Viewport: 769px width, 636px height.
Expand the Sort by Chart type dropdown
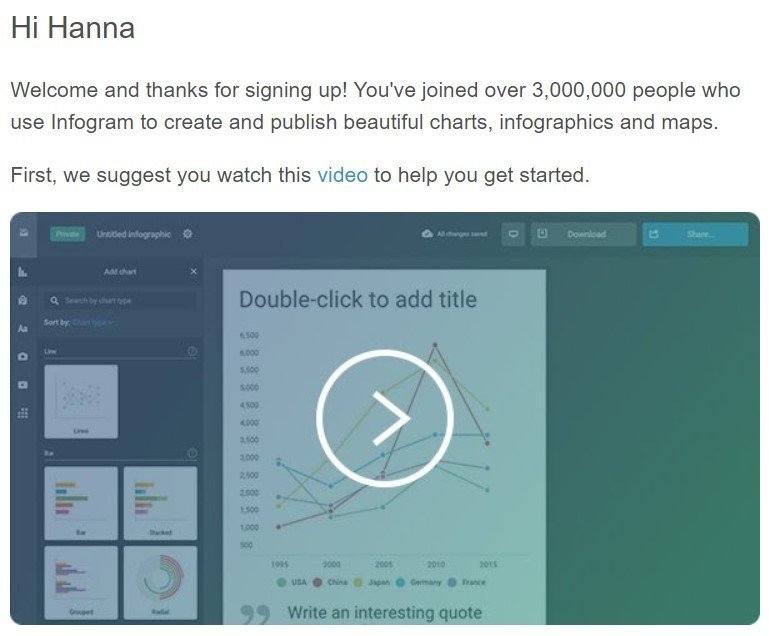click(x=93, y=322)
